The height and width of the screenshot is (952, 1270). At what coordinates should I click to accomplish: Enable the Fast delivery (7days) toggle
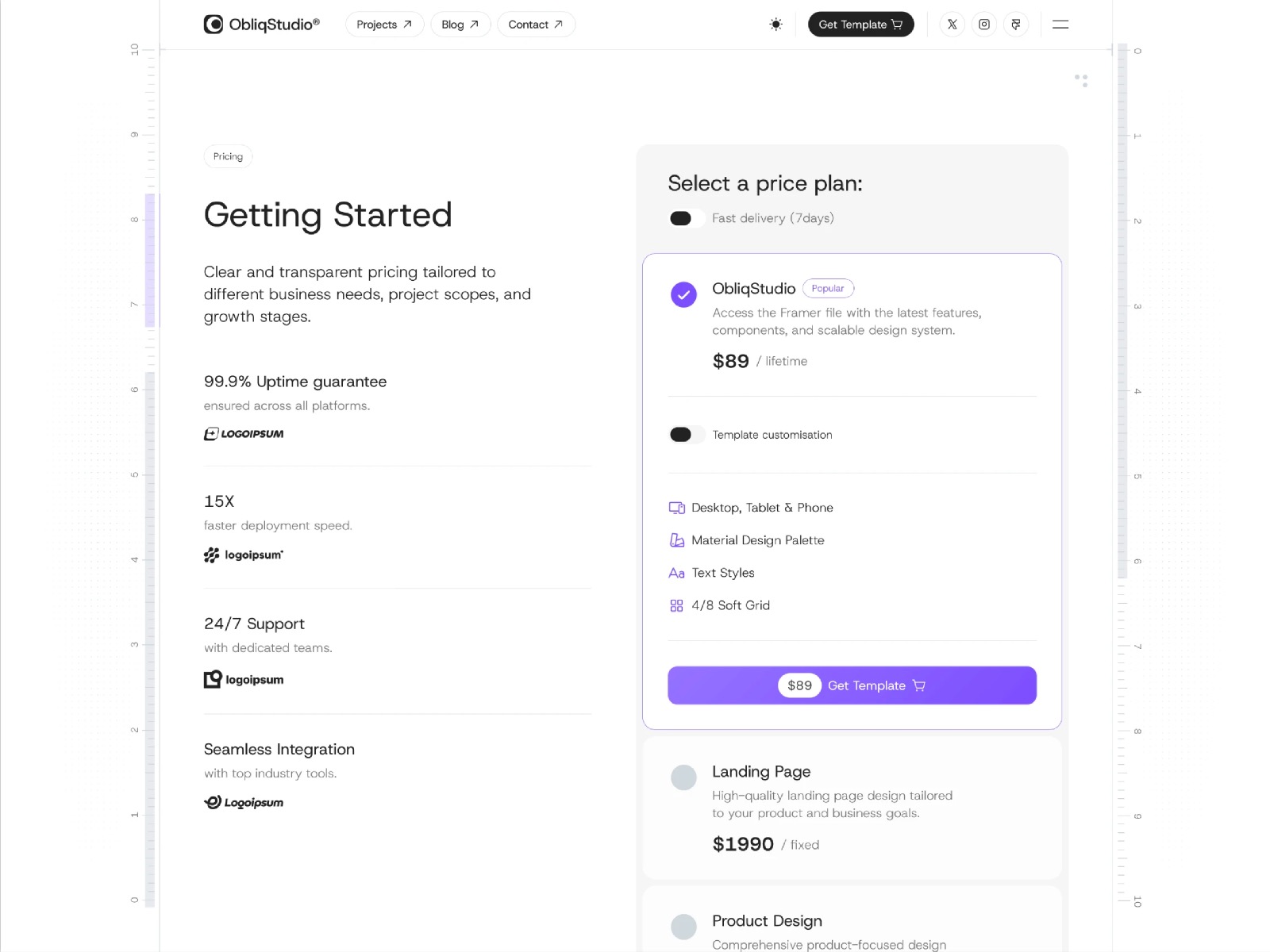click(x=687, y=218)
